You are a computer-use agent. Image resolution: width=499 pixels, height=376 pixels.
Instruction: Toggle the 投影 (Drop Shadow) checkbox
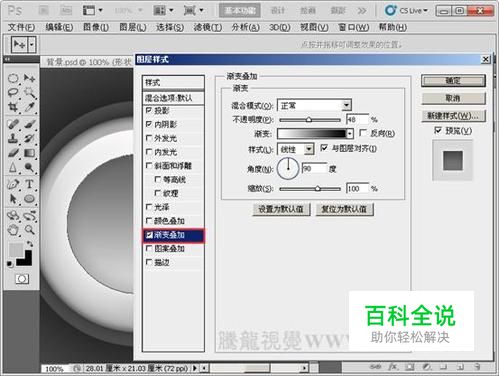coord(149,110)
